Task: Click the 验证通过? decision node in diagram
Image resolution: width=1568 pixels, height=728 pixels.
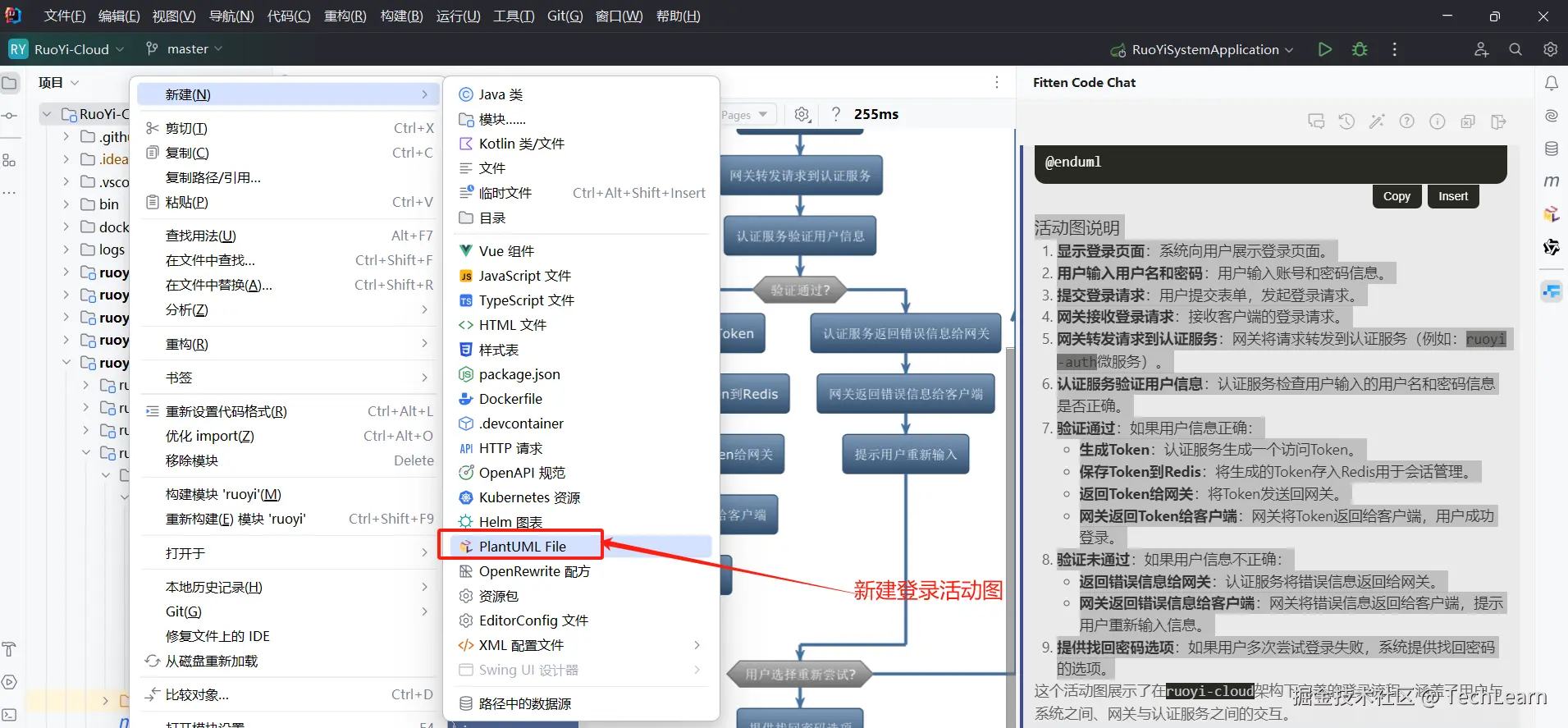Action: pyautogui.click(x=800, y=290)
